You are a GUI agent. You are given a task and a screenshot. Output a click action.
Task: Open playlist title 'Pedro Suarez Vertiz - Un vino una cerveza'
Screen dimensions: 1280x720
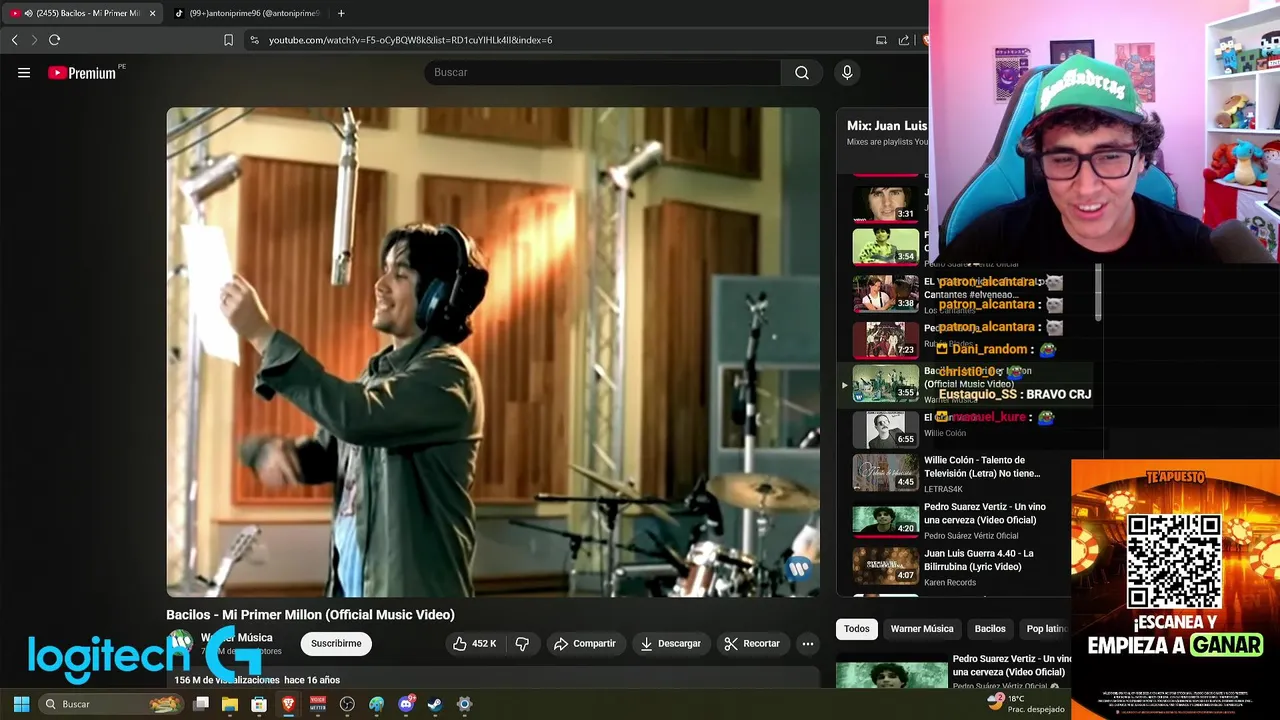985,513
